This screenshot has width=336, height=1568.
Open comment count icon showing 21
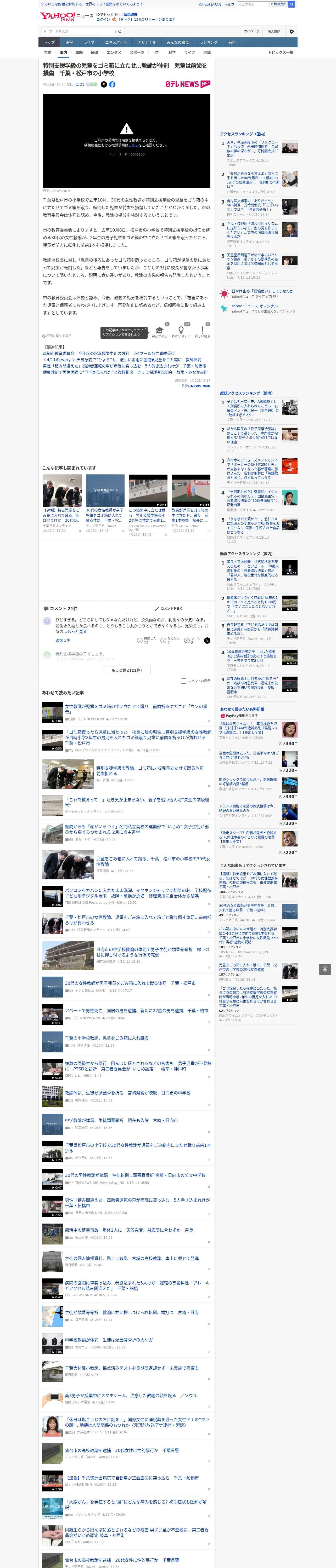[x=80, y=85]
